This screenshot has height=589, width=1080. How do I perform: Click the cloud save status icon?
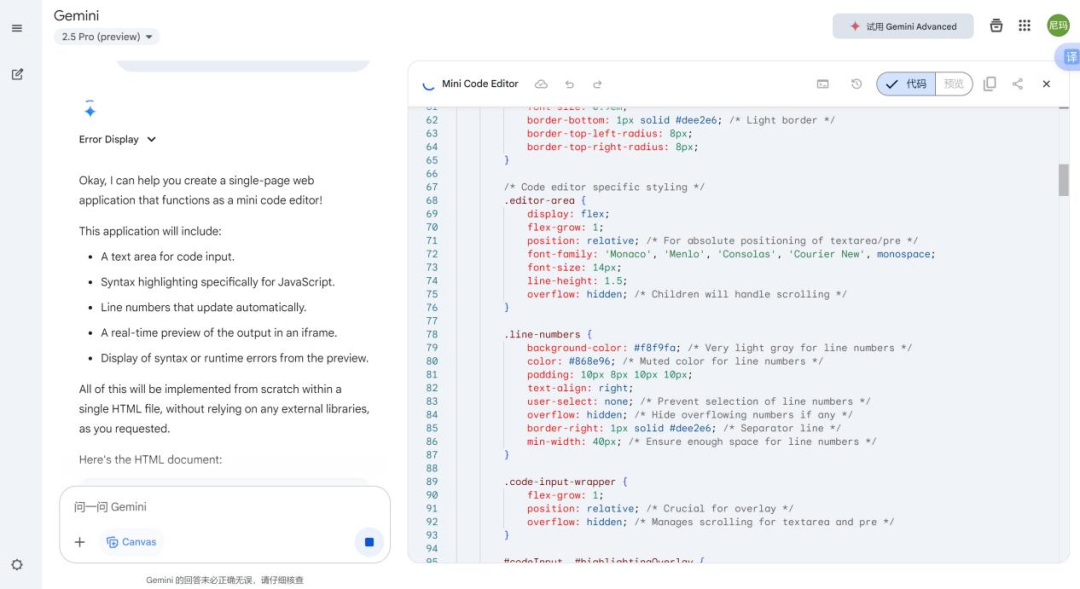coord(541,84)
